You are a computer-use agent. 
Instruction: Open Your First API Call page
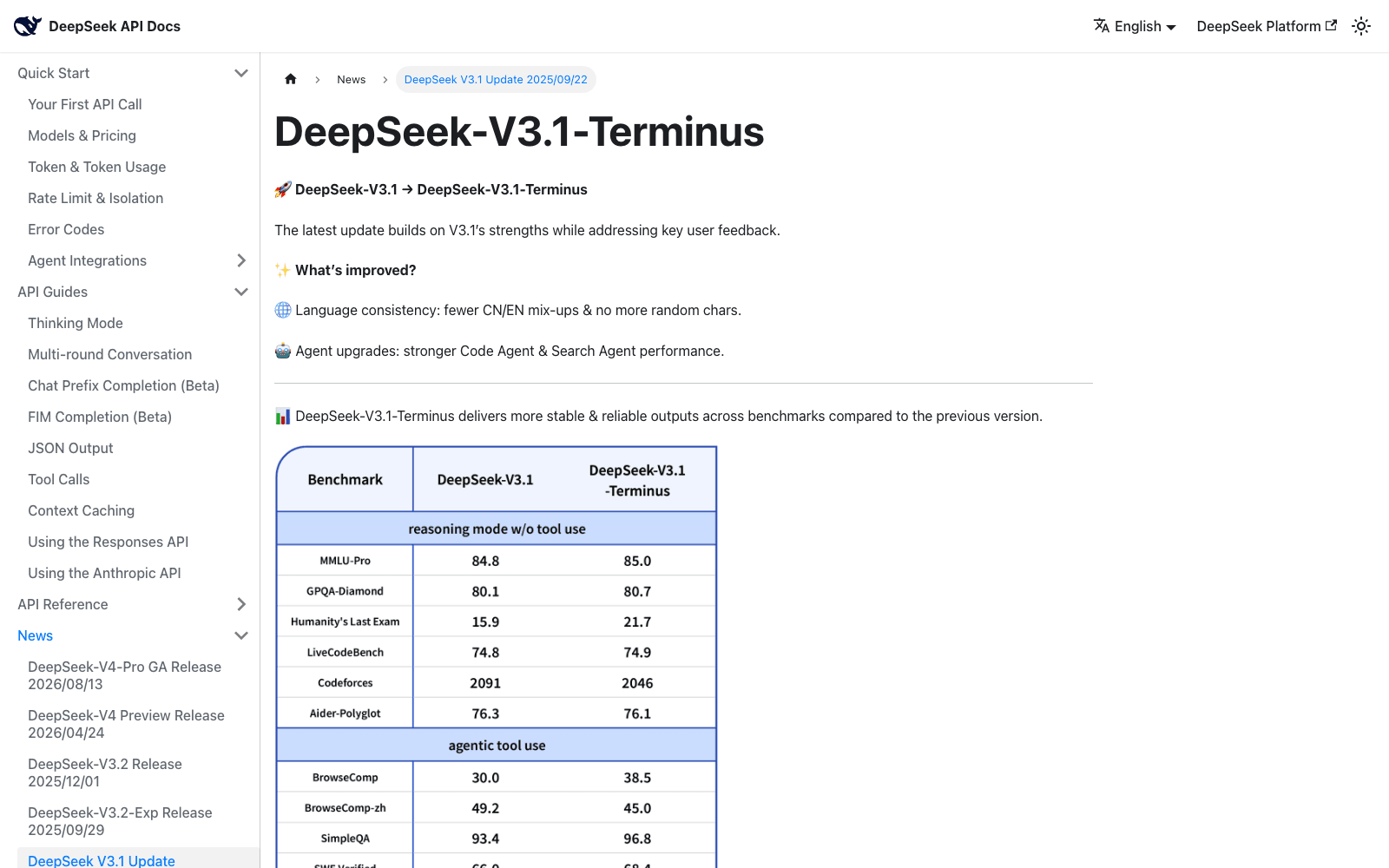click(x=85, y=104)
